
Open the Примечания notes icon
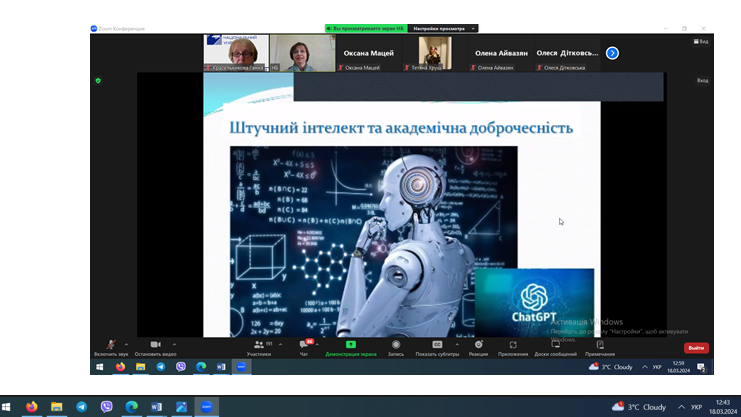[600, 345]
